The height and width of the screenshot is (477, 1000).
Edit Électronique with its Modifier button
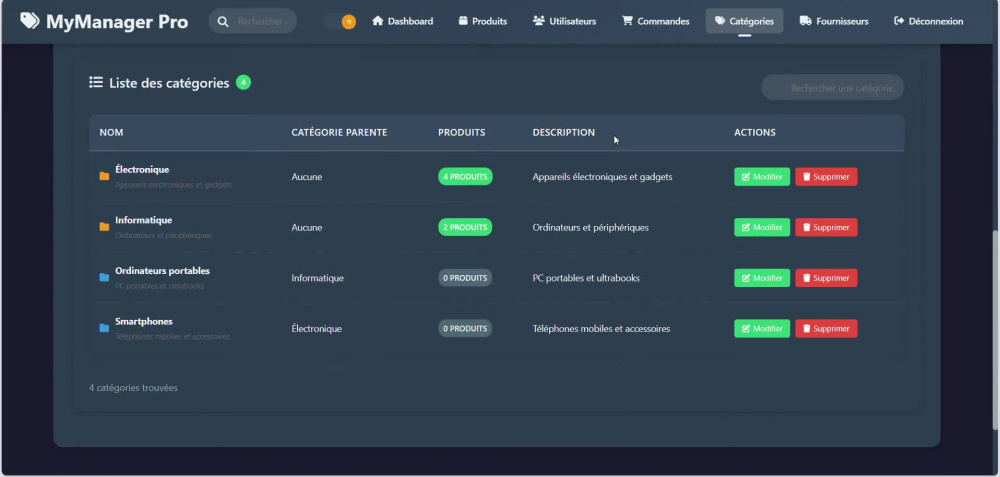[762, 177]
